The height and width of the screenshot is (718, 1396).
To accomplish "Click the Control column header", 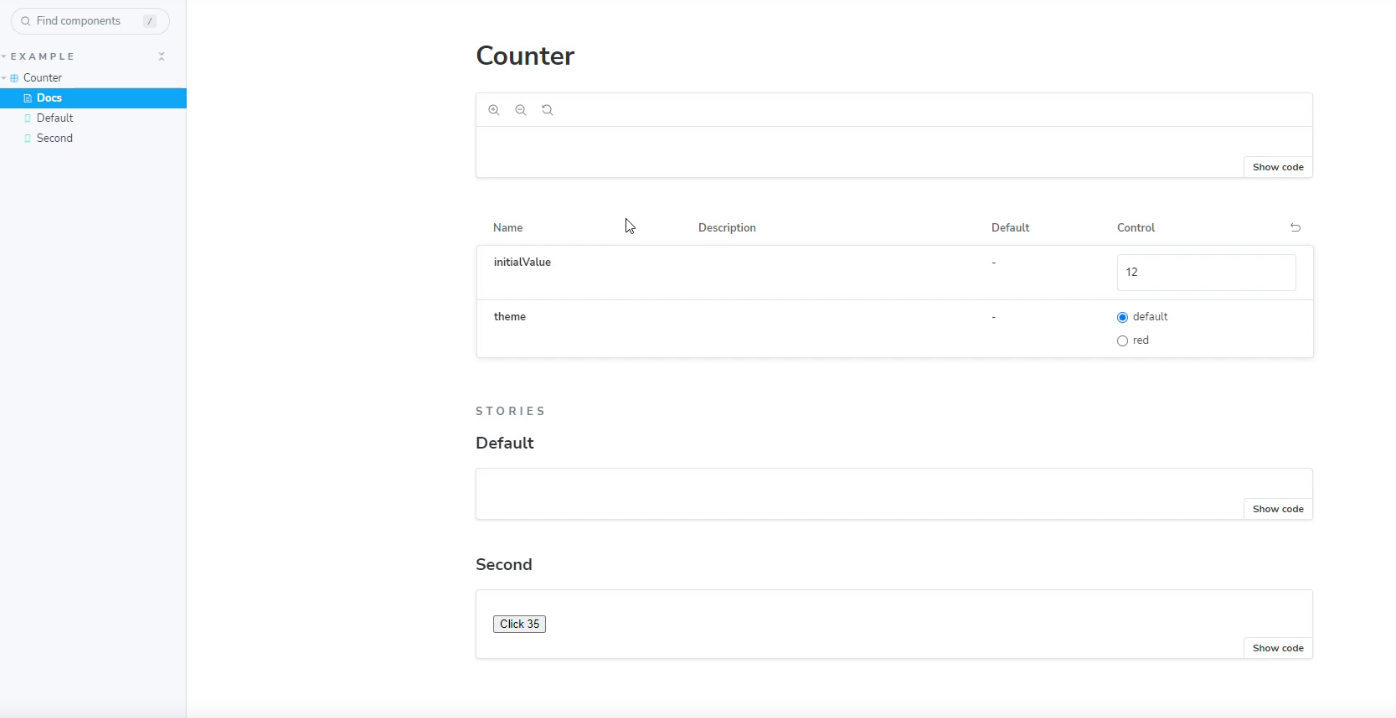I will click(1136, 228).
